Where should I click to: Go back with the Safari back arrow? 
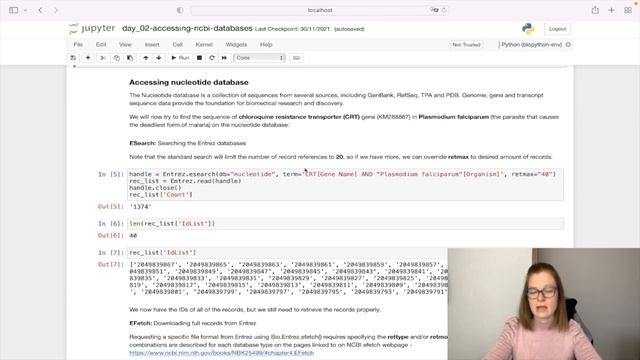(40, 10)
